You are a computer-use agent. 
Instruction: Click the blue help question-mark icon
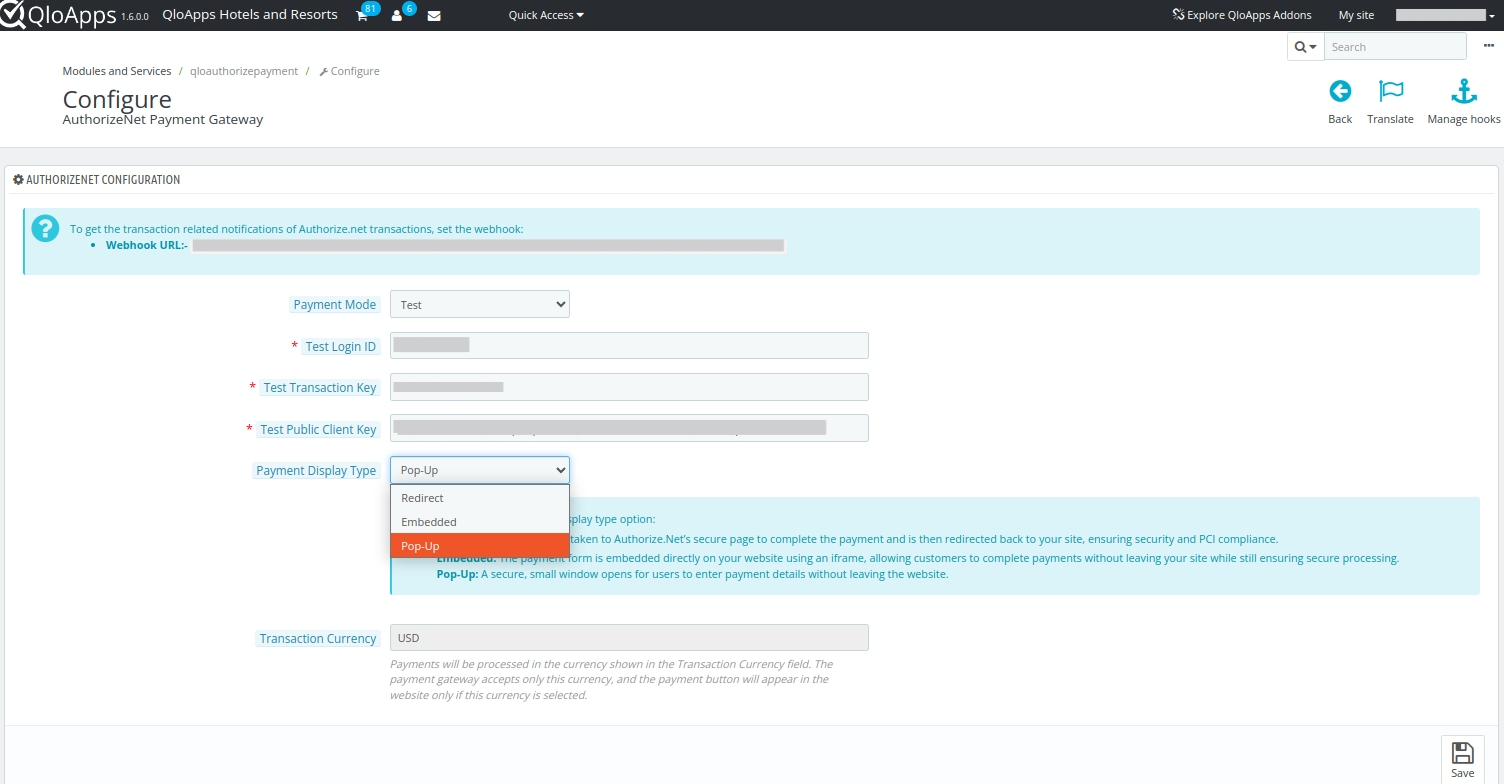(x=45, y=228)
